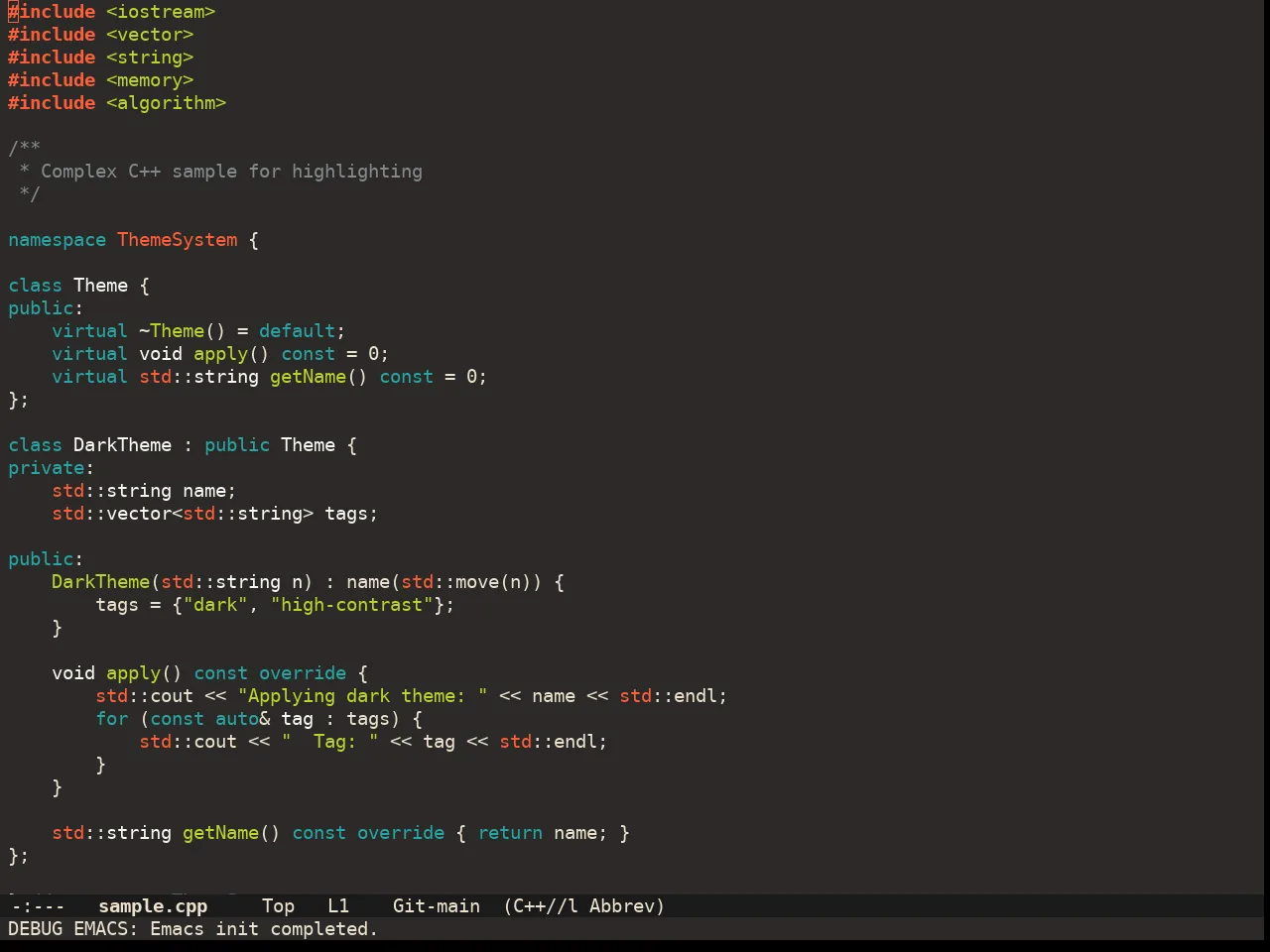Image resolution: width=1270 pixels, height=952 pixels.
Task: Click the 'class Theme {' declaration
Action: [x=79, y=286]
